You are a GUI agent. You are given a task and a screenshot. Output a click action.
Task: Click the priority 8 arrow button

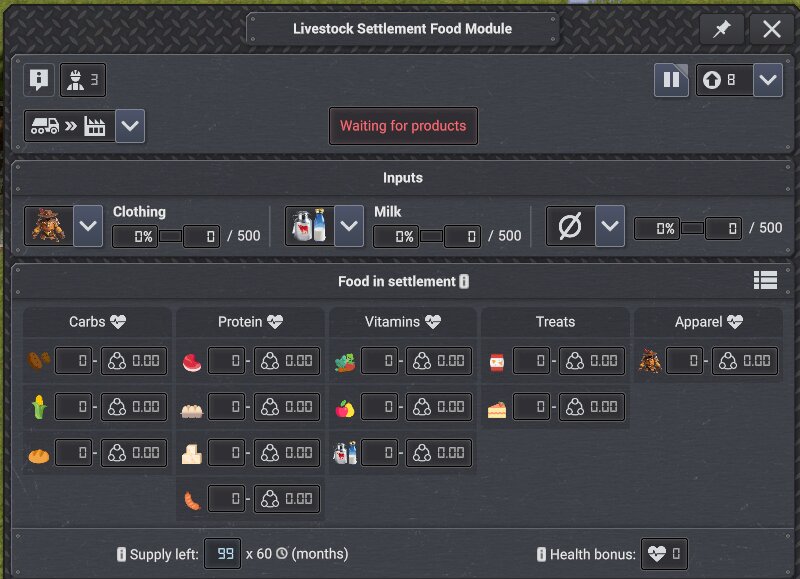tap(724, 80)
